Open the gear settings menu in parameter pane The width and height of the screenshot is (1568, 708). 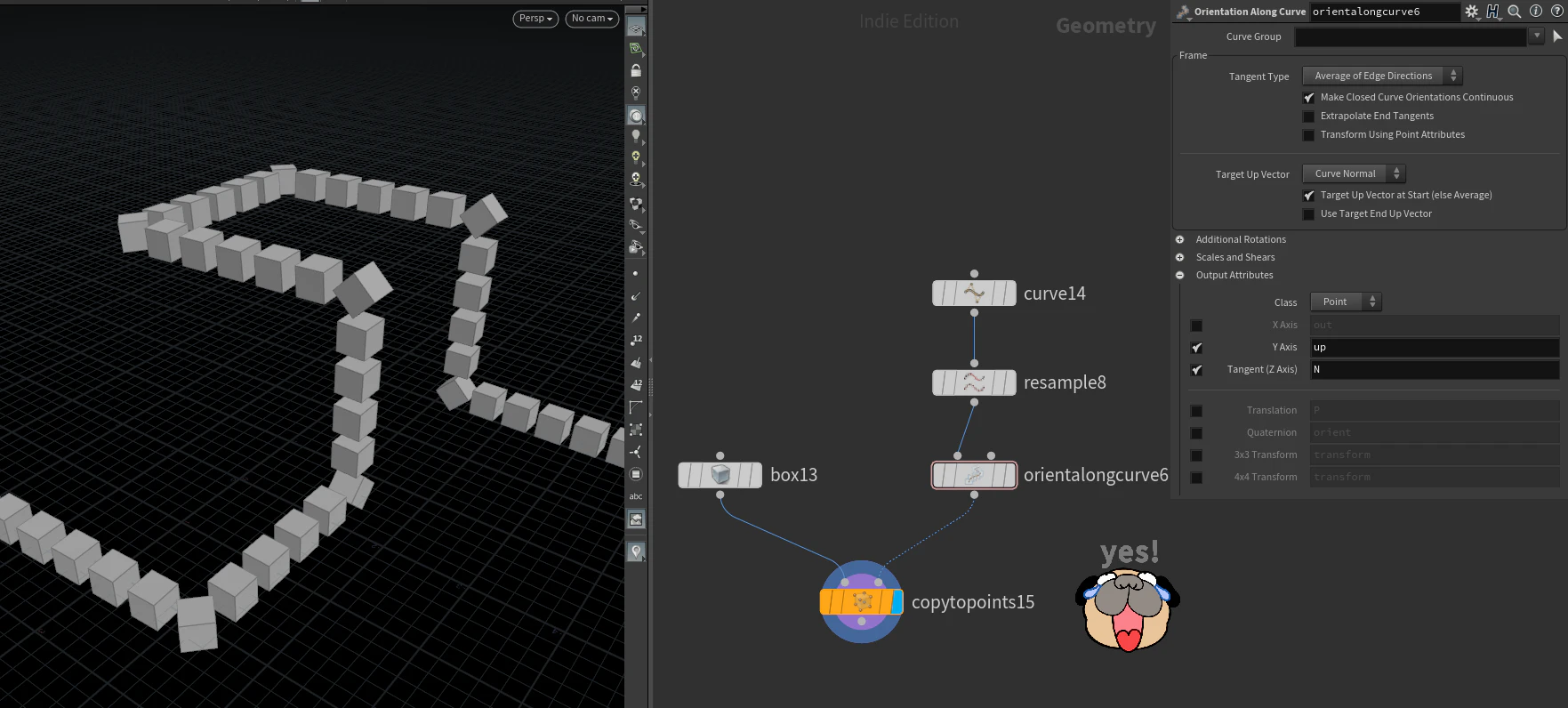point(1472,12)
